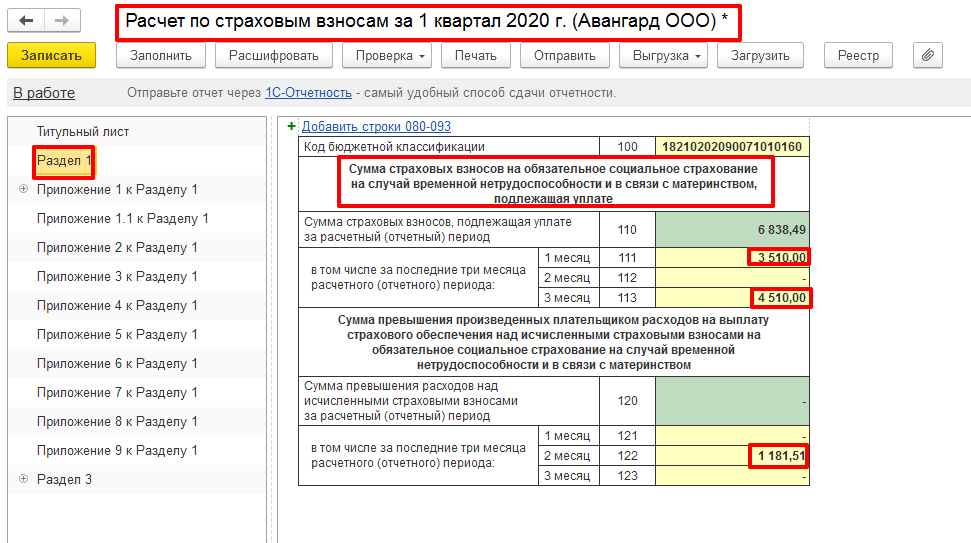Follow the 1С-Отчетность link
This screenshot has width=971, height=543.
click(x=308, y=93)
